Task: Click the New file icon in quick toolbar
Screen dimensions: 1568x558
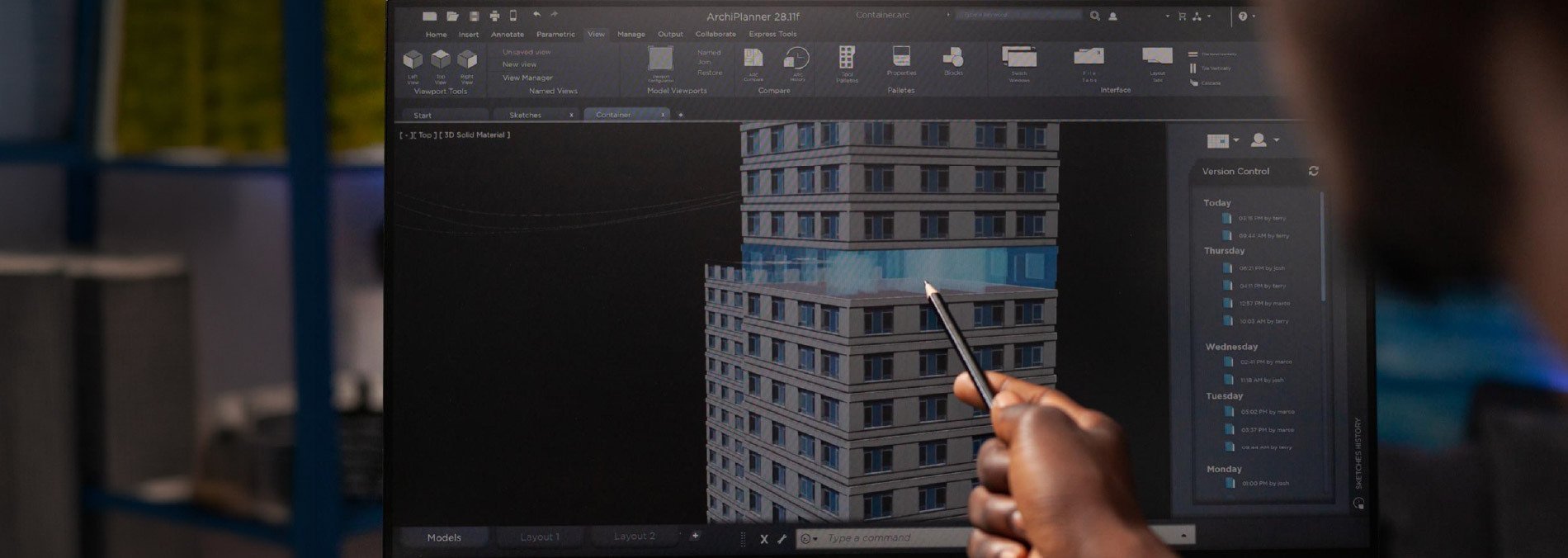Action: click(430, 16)
